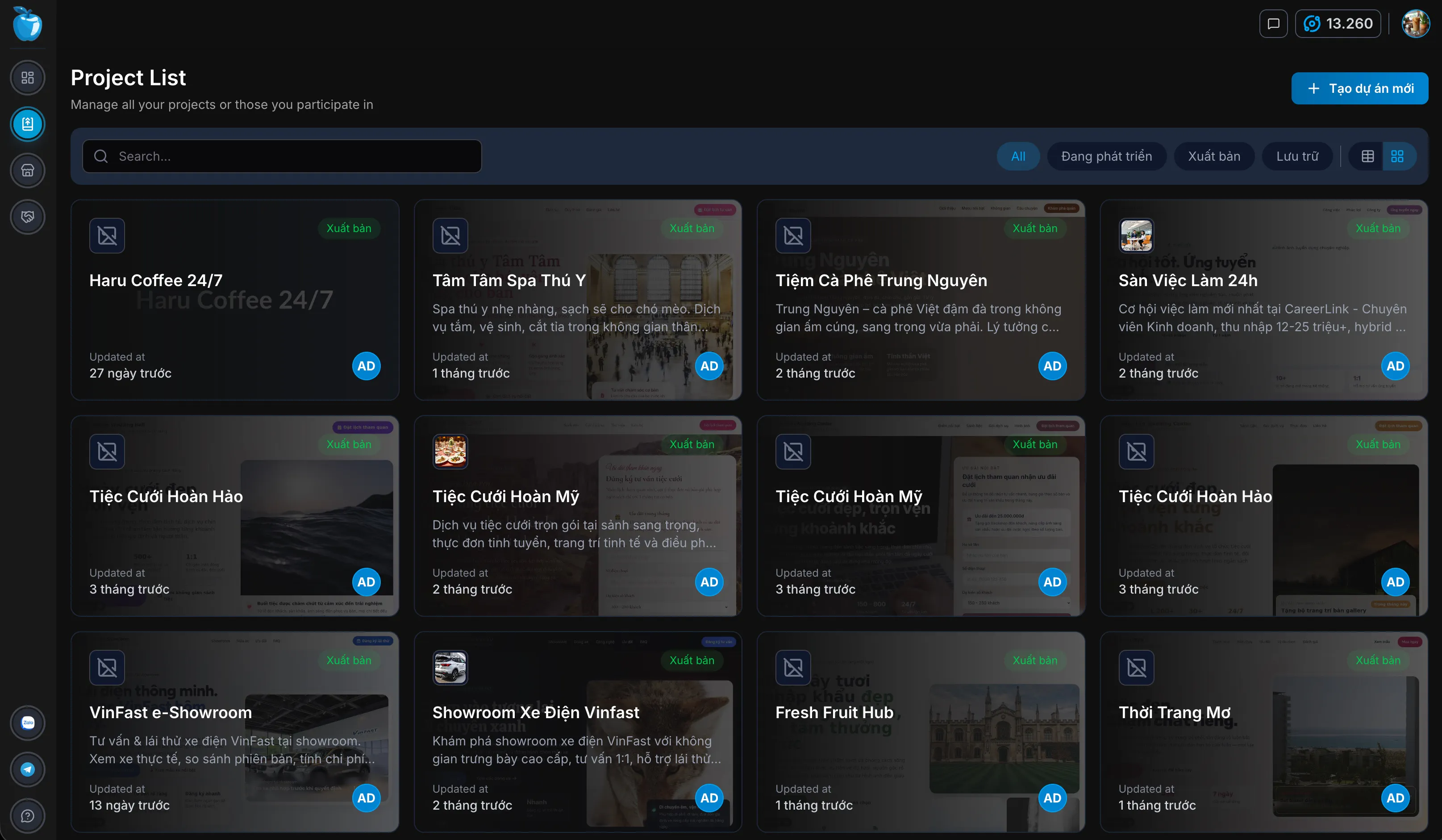Filter by Xuất bản status
The height and width of the screenshot is (840, 1442).
click(x=1214, y=156)
